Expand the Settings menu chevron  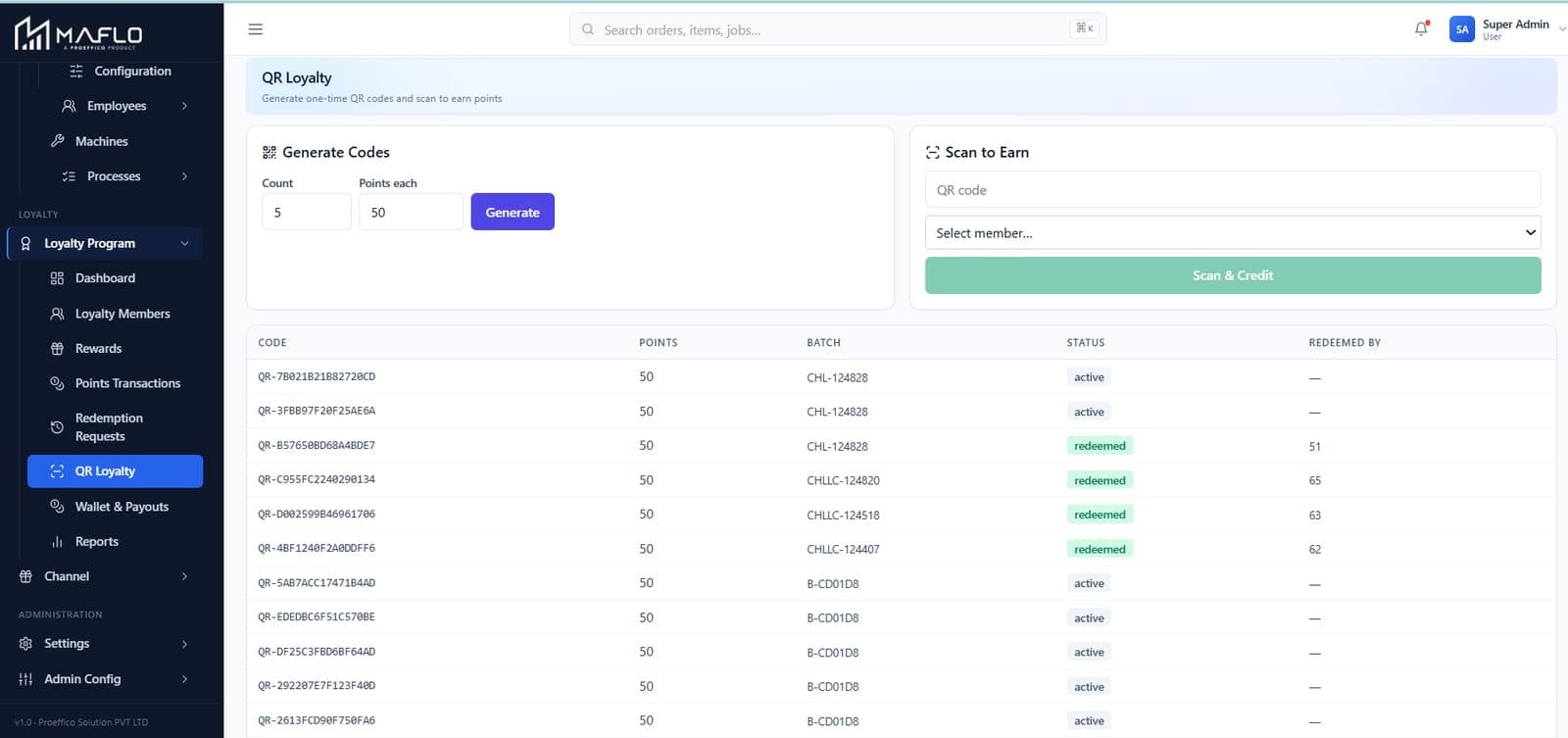tap(184, 644)
